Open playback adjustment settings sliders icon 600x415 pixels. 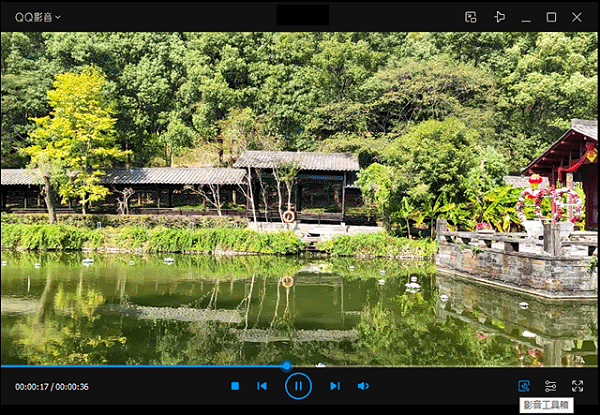click(x=551, y=386)
